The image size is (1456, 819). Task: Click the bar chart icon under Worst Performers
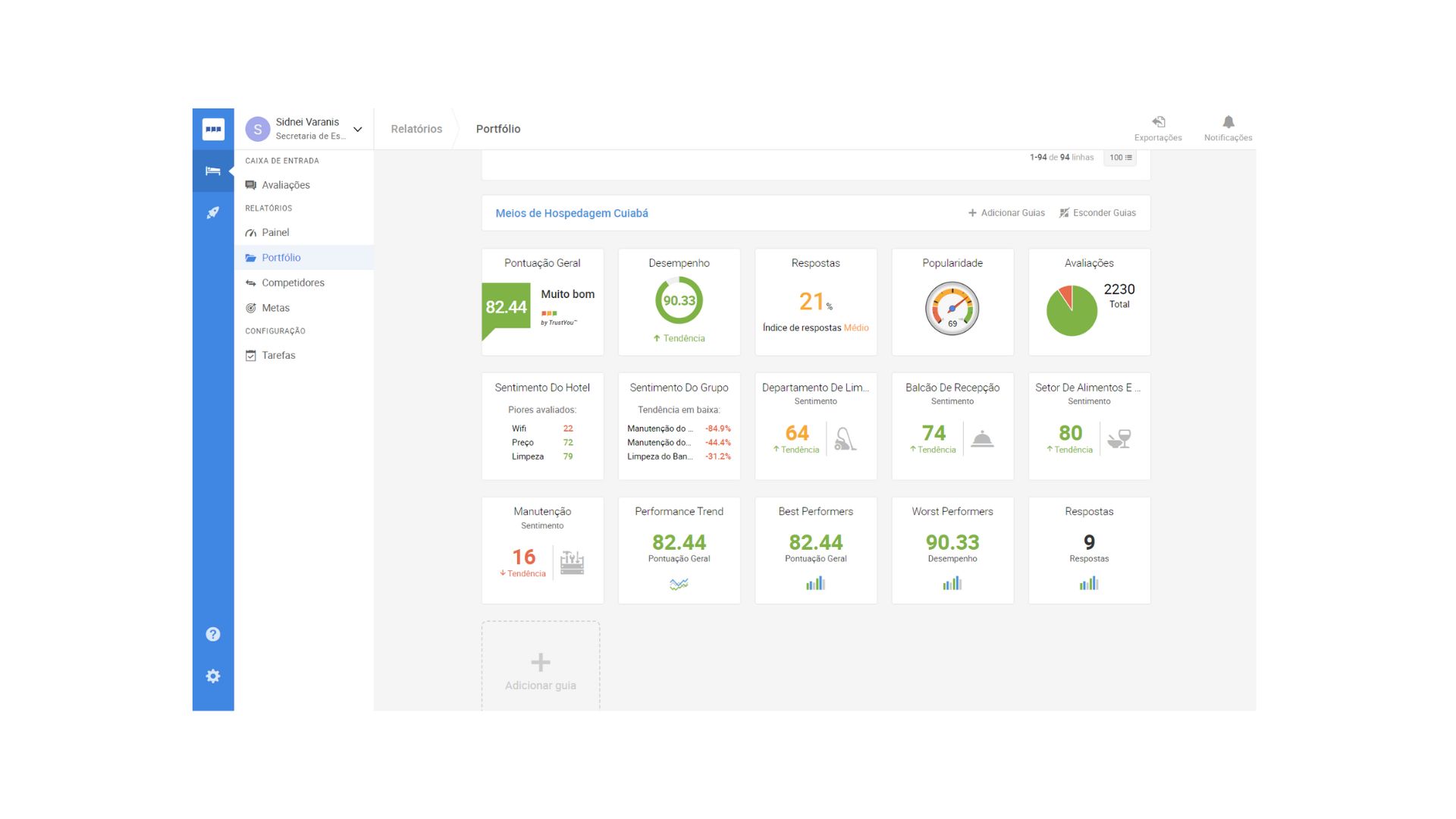coord(952,583)
